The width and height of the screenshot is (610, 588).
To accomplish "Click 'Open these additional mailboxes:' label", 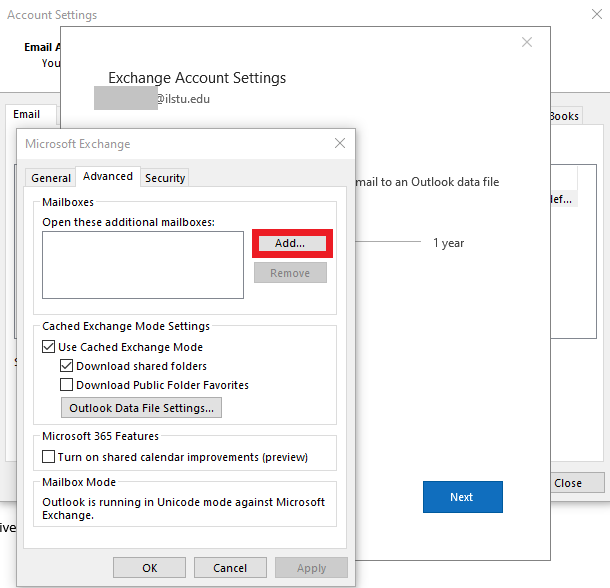I will [128, 222].
